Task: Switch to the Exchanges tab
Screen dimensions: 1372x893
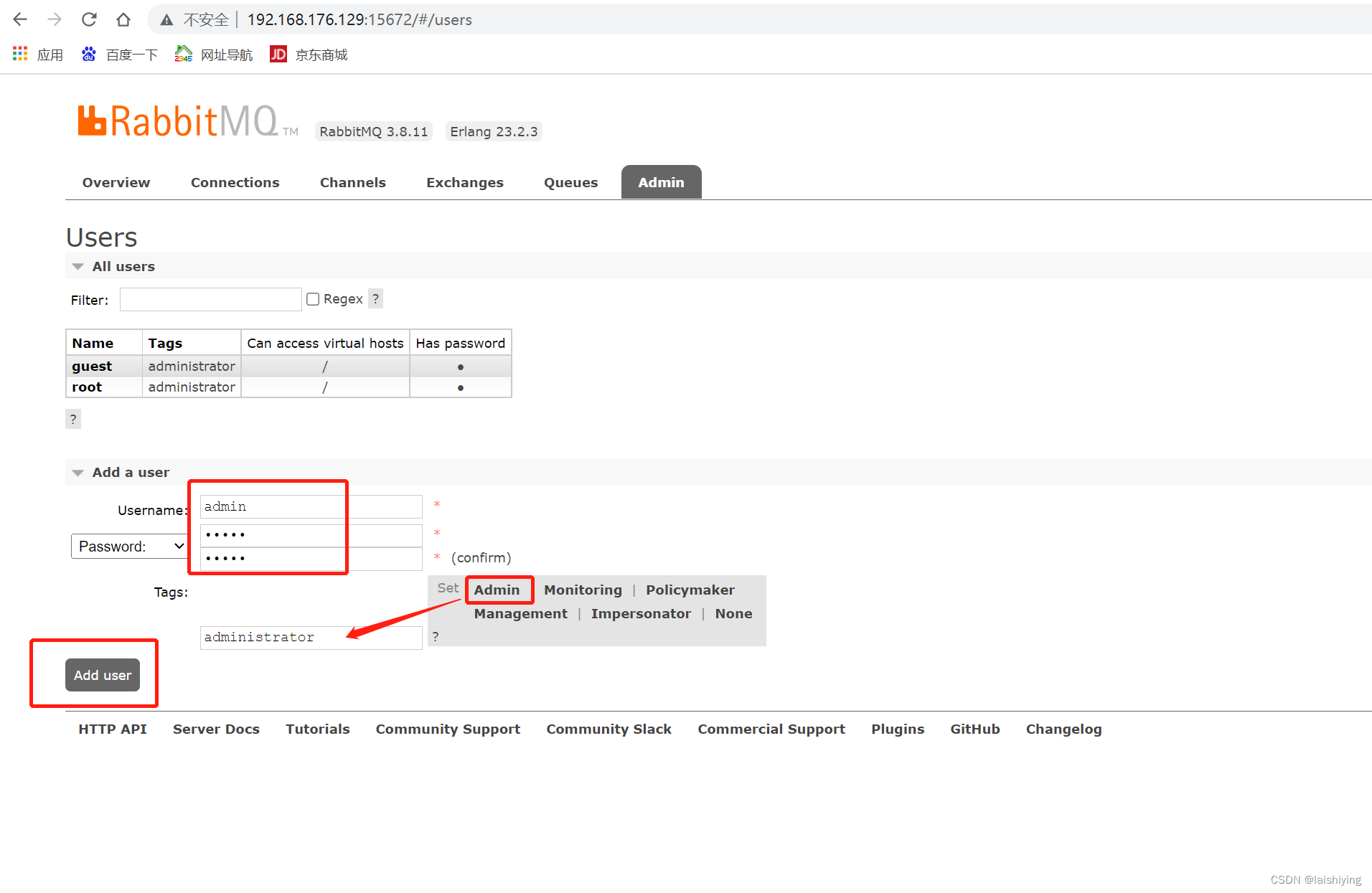Action: [465, 182]
